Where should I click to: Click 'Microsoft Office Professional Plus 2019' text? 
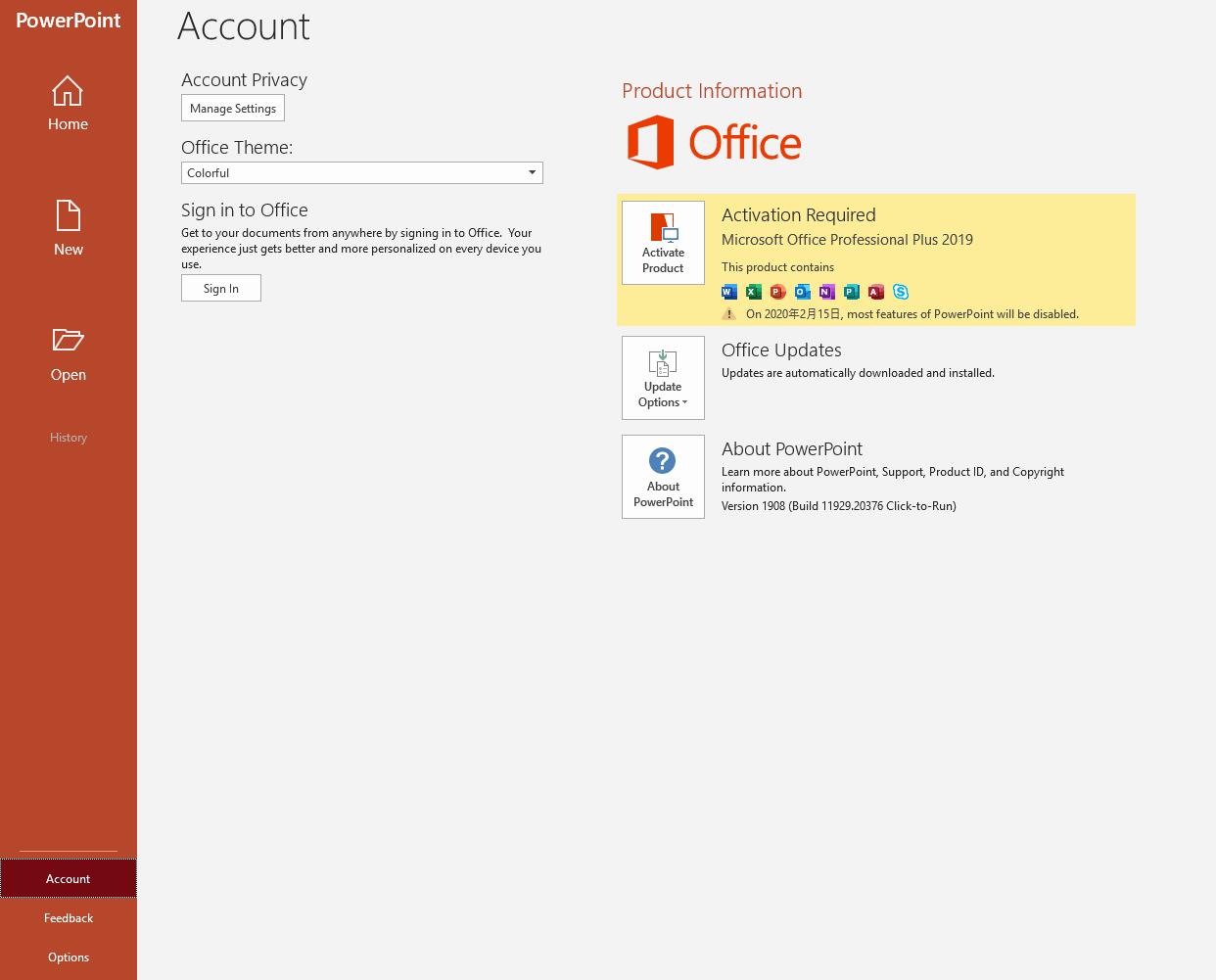tap(847, 239)
